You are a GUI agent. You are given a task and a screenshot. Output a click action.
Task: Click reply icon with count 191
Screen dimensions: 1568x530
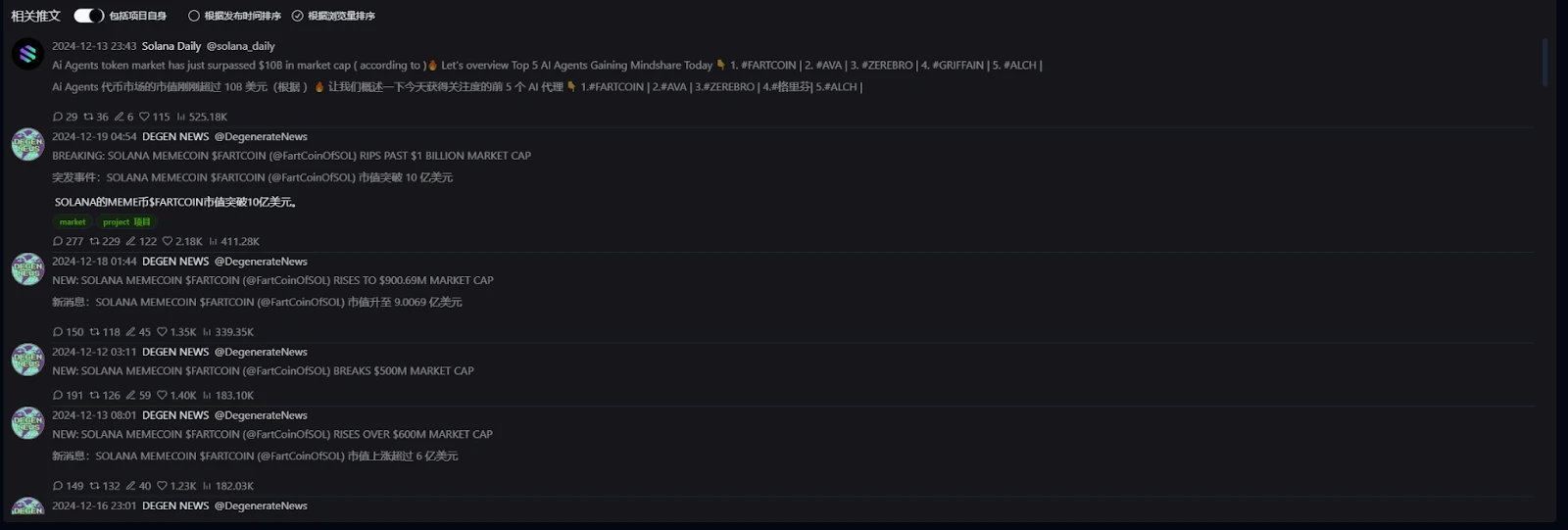(x=58, y=396)
